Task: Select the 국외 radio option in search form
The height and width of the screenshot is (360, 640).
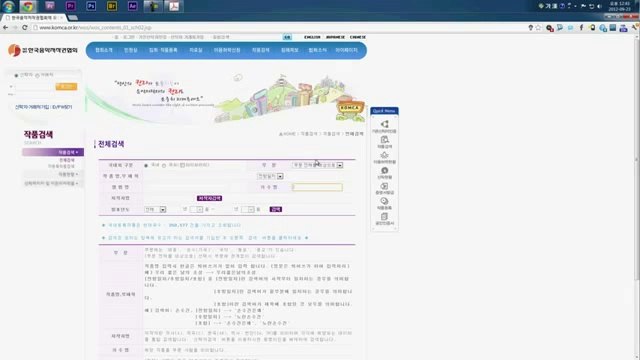Action: pos(164,165)
